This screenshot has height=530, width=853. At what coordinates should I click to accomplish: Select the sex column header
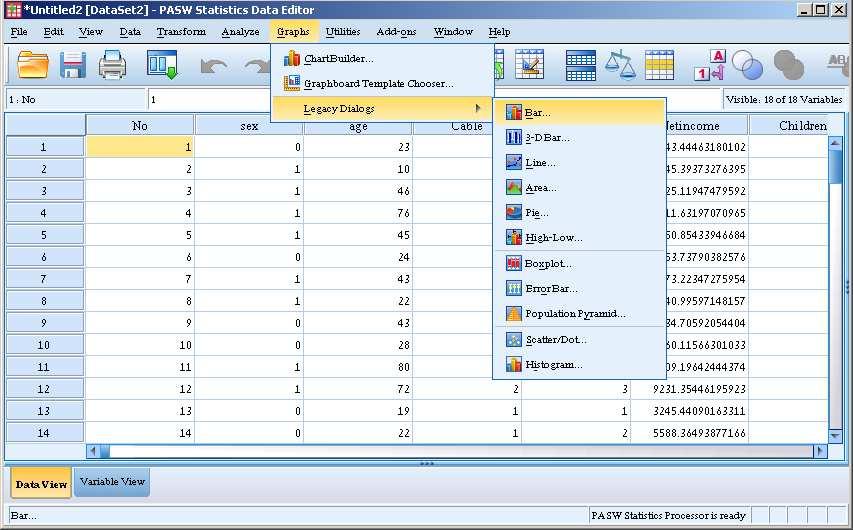click(249, 125)
